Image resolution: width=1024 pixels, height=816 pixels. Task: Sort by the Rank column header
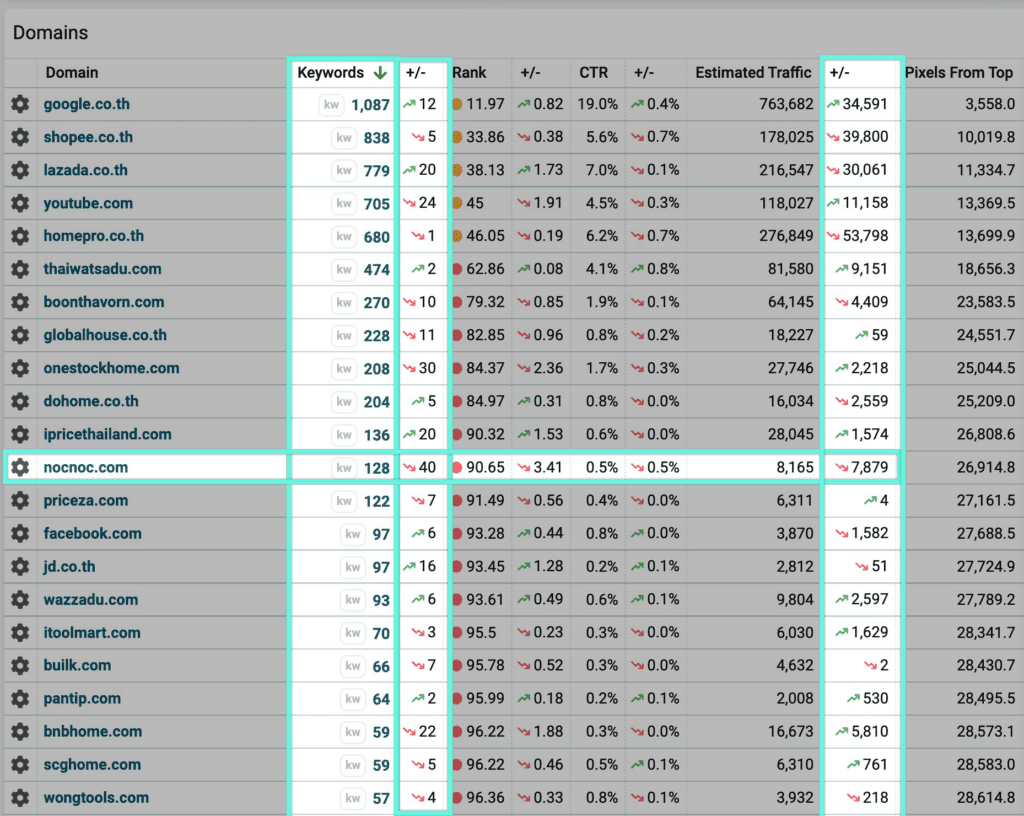pos(469,72)
